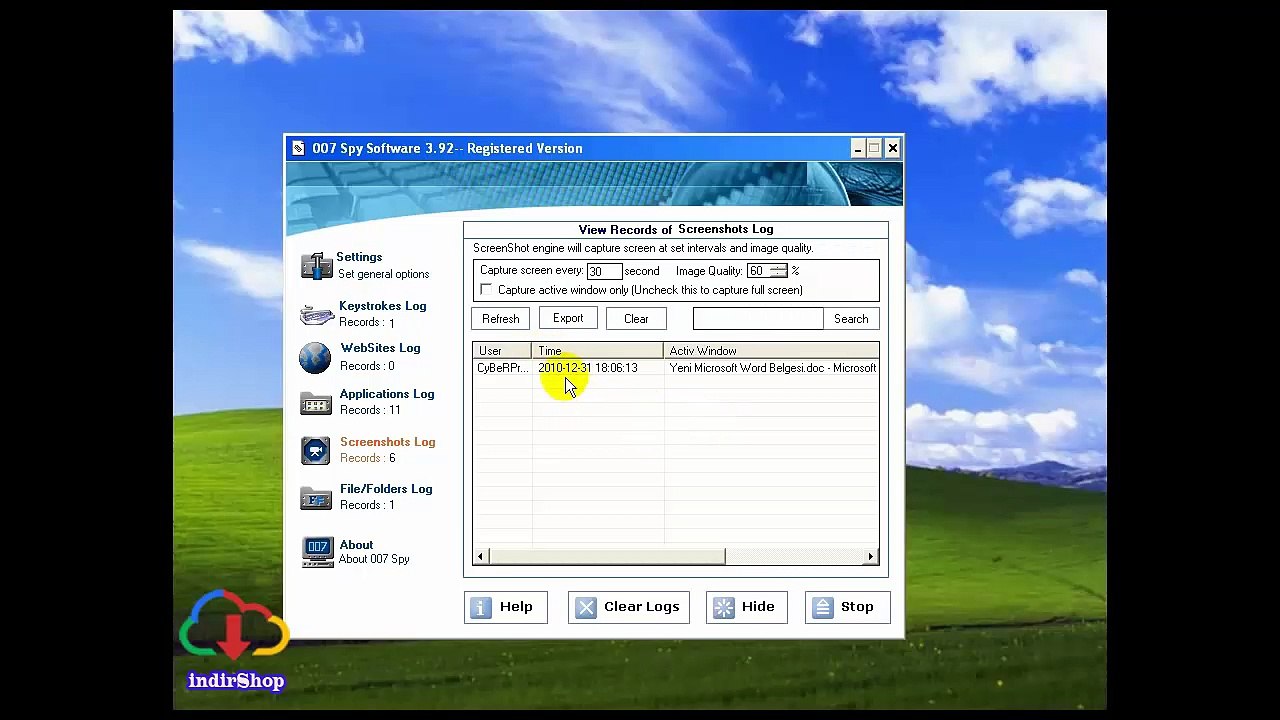Click the right arrow of horizontal scrollbar
Viewport: 1280px width, 720px height.
pos(871,557)
